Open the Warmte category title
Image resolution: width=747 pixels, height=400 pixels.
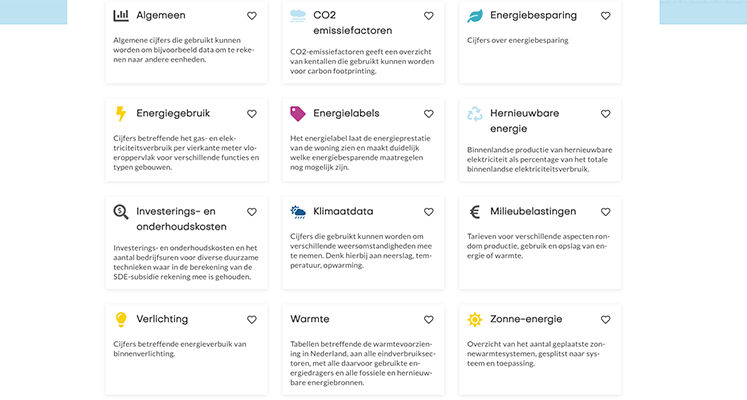pos(310,319)
